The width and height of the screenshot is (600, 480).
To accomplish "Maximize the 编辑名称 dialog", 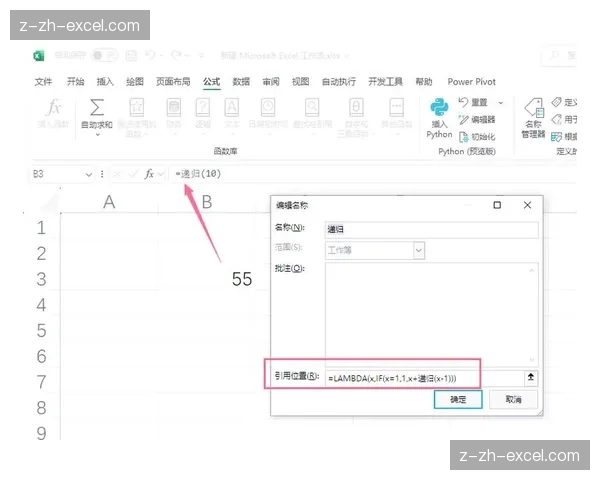I will point(497,205).
